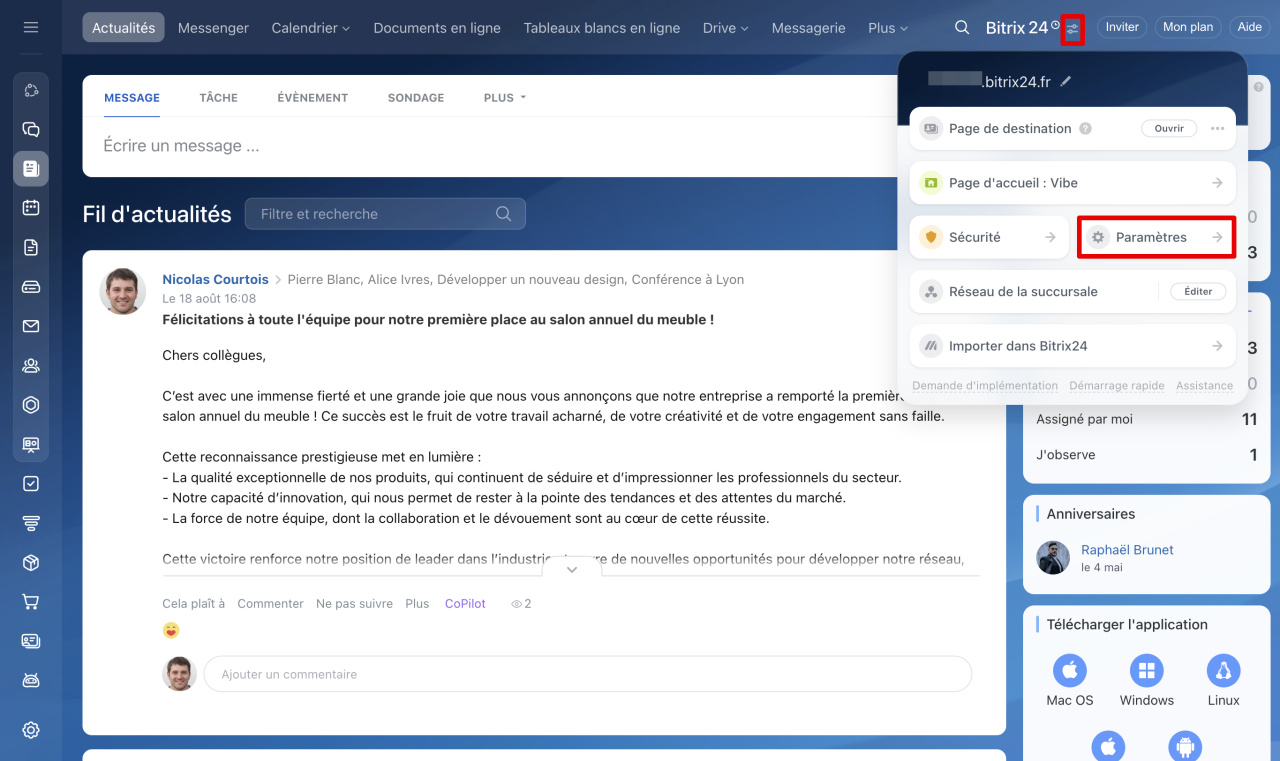Expand the collapsed post with chevron

[572, 569]
